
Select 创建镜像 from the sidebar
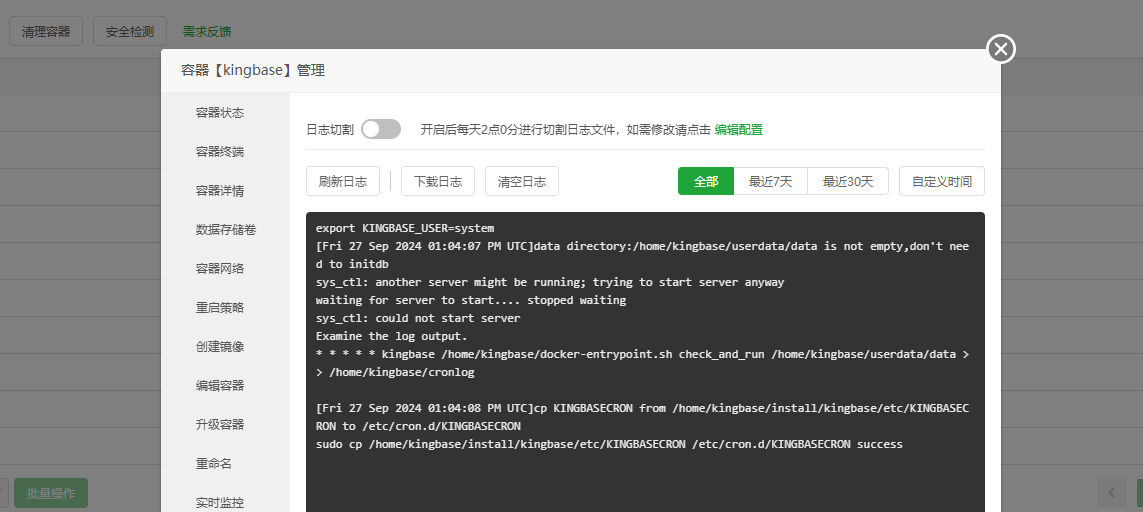[x=220, y=347]
